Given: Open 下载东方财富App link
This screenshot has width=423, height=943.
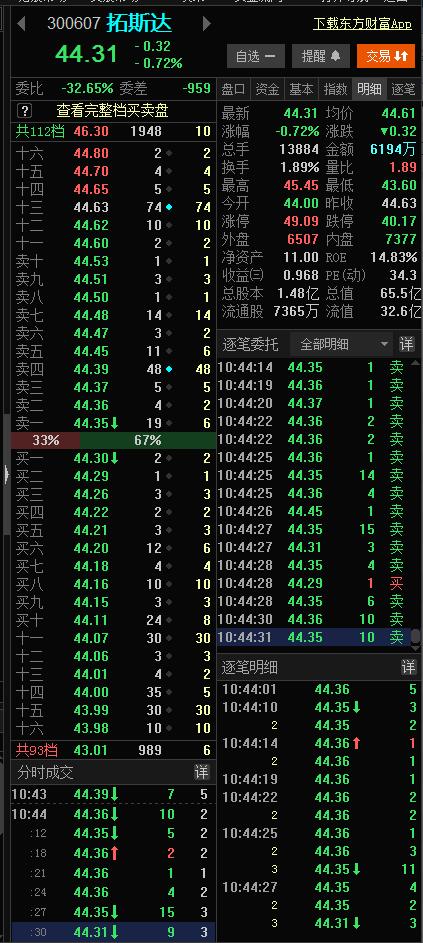Looking at the screenshot, I should point(362,23).
